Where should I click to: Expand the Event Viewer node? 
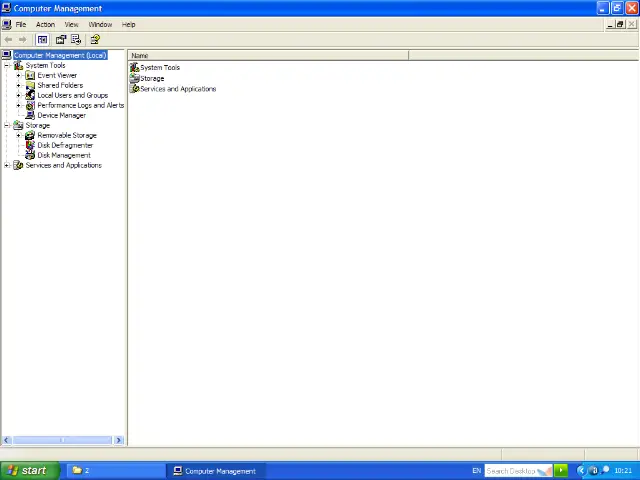point(18,76)
